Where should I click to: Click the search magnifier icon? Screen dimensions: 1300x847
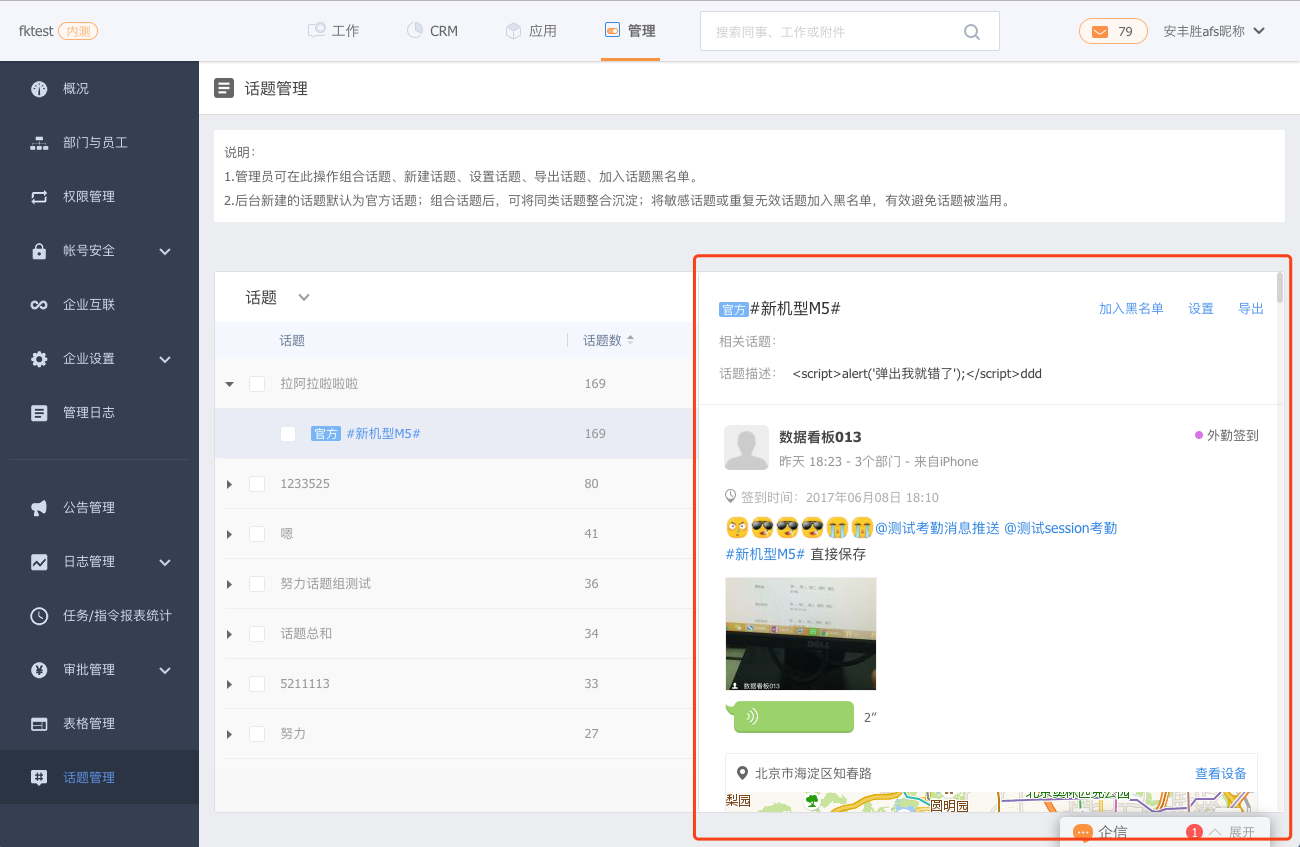tap(972, 32)
